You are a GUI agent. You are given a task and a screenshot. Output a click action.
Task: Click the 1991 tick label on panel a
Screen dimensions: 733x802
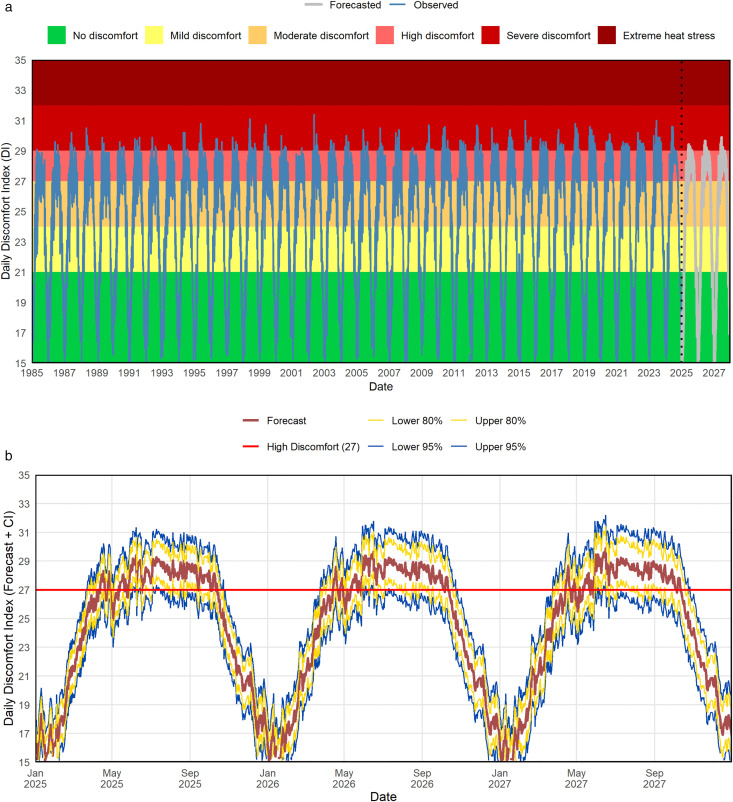pyautogui.click(x=129, y=373)
